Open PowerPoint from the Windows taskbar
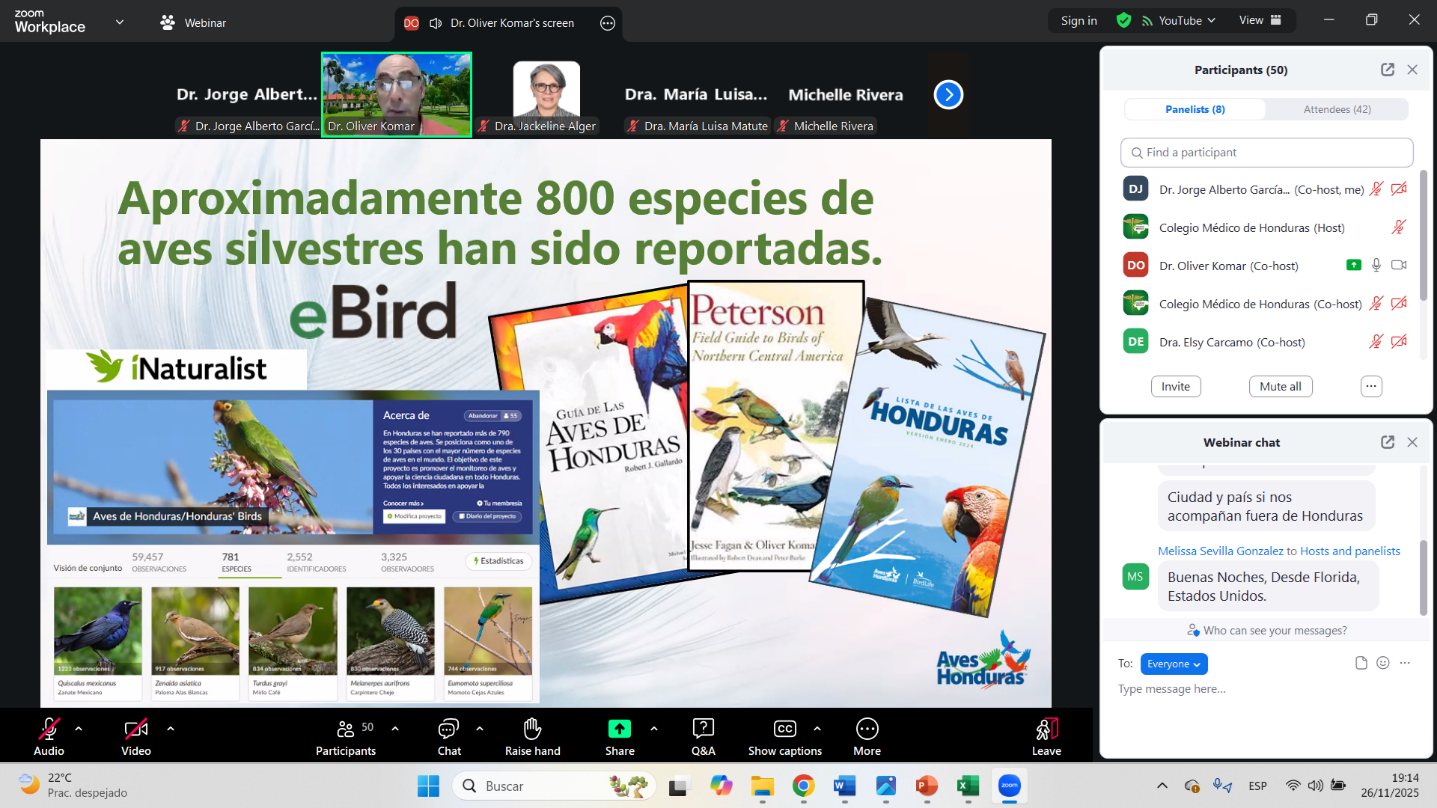This screenshot has width=1437, height=808. click(x=926, y=786)
